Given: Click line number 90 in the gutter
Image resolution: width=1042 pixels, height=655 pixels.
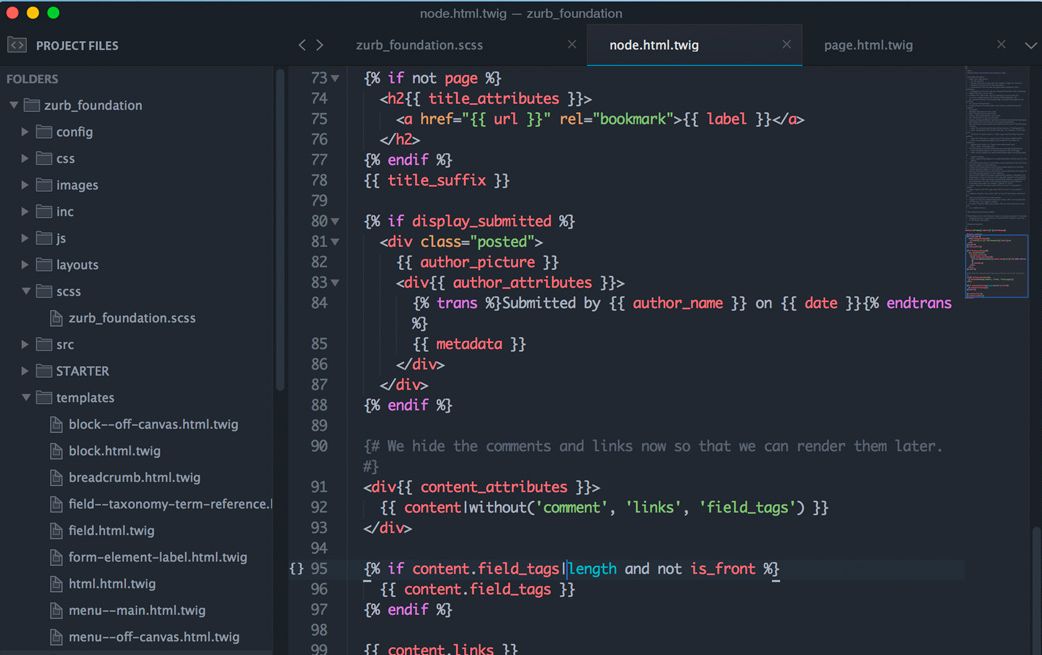Looking at the screenshot, I should [x=319, y=446].
